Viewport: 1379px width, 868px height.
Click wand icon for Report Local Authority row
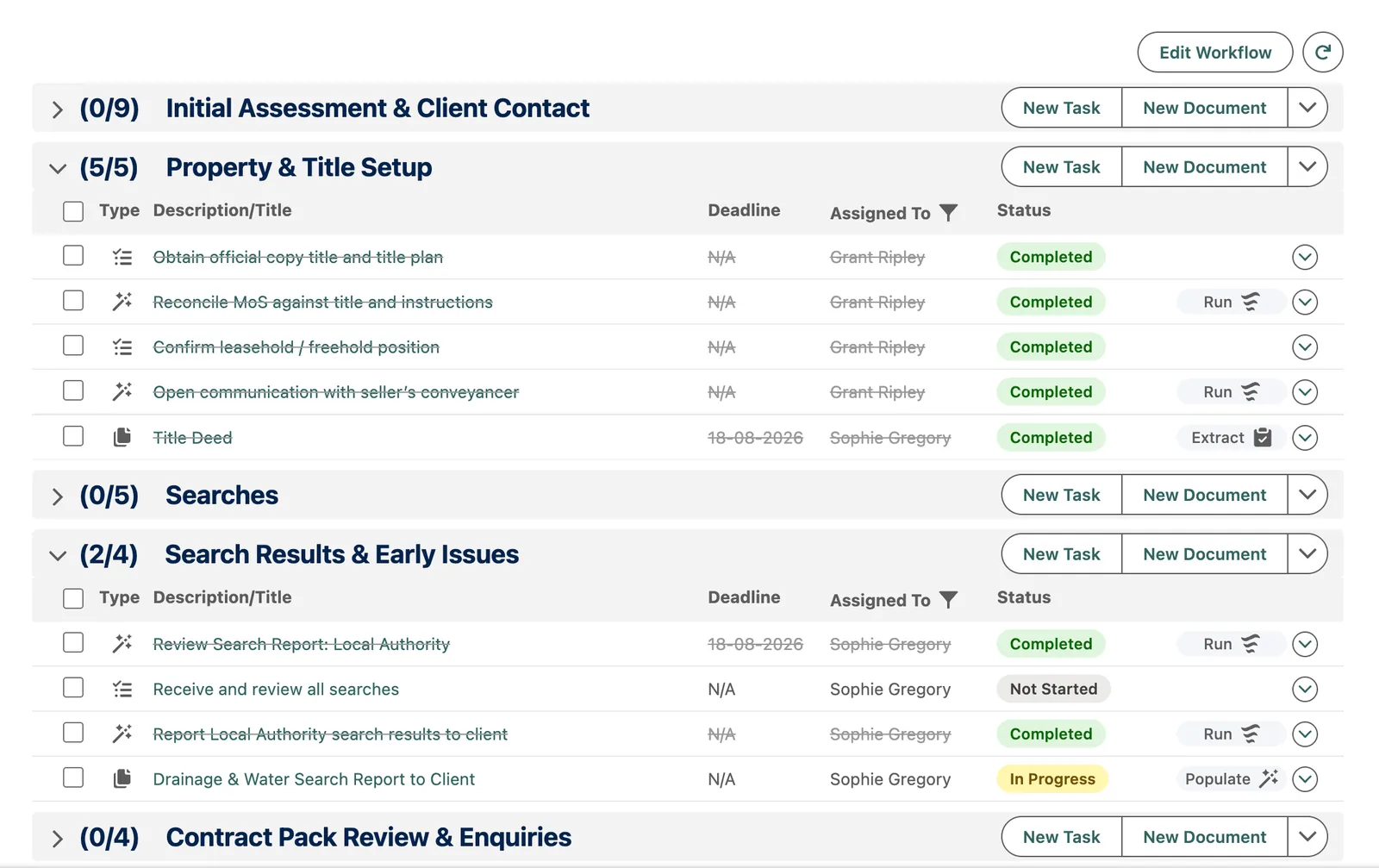pyautogui.click(x=122, y=734)
